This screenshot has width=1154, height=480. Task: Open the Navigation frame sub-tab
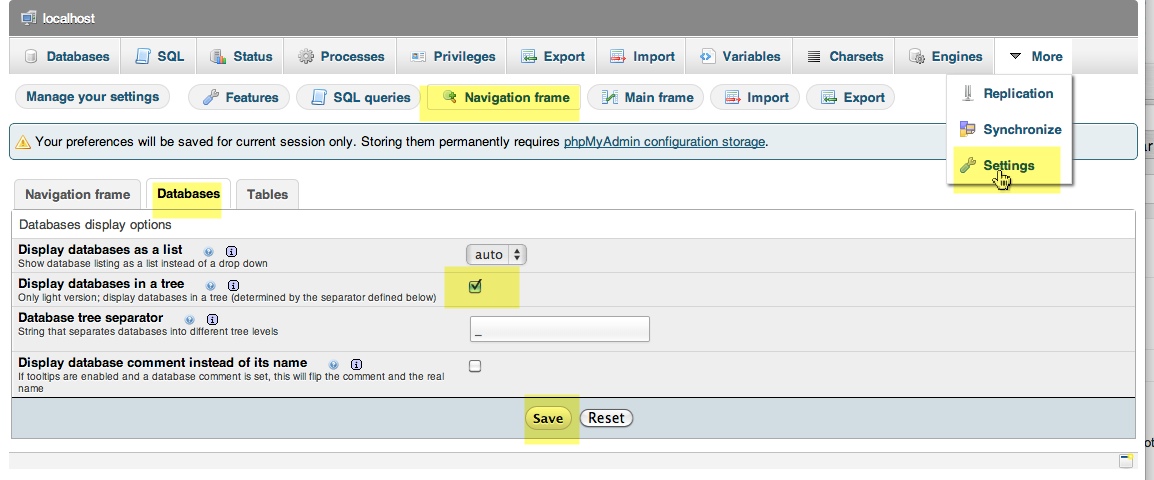77,195
